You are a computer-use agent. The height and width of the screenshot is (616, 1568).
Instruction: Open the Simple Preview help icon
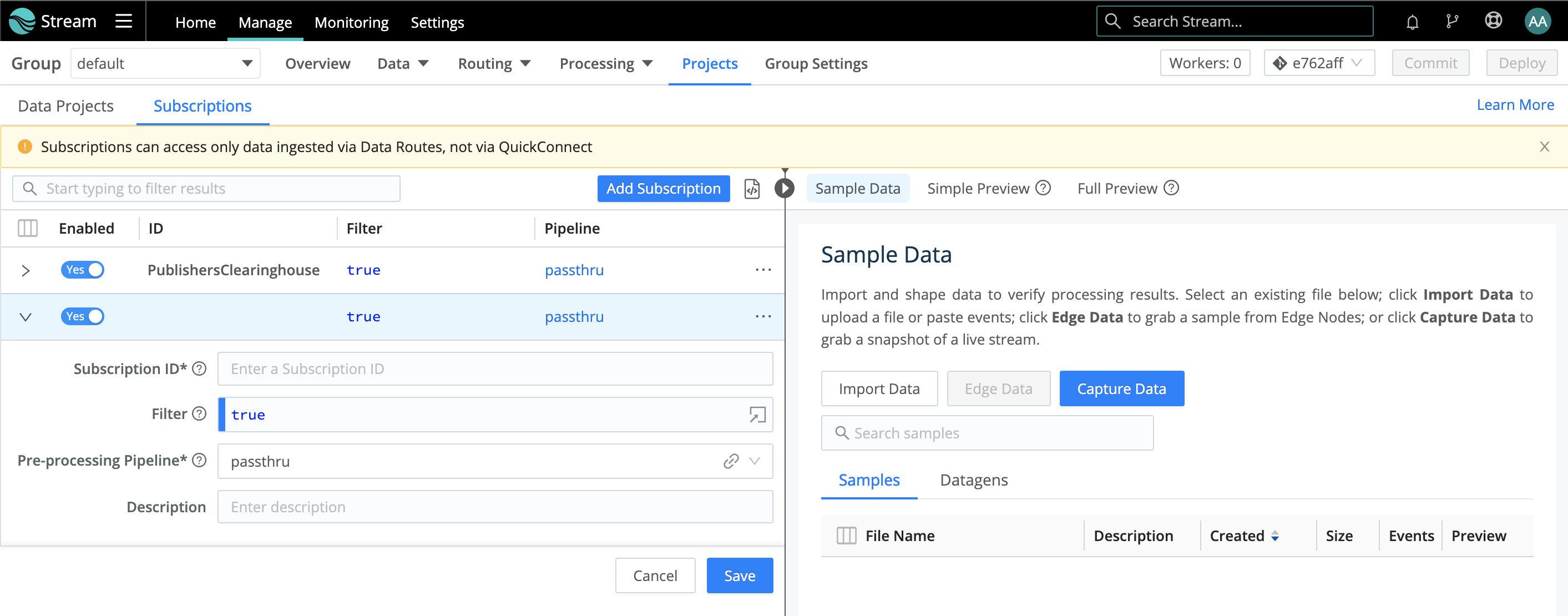[1043, 188]
